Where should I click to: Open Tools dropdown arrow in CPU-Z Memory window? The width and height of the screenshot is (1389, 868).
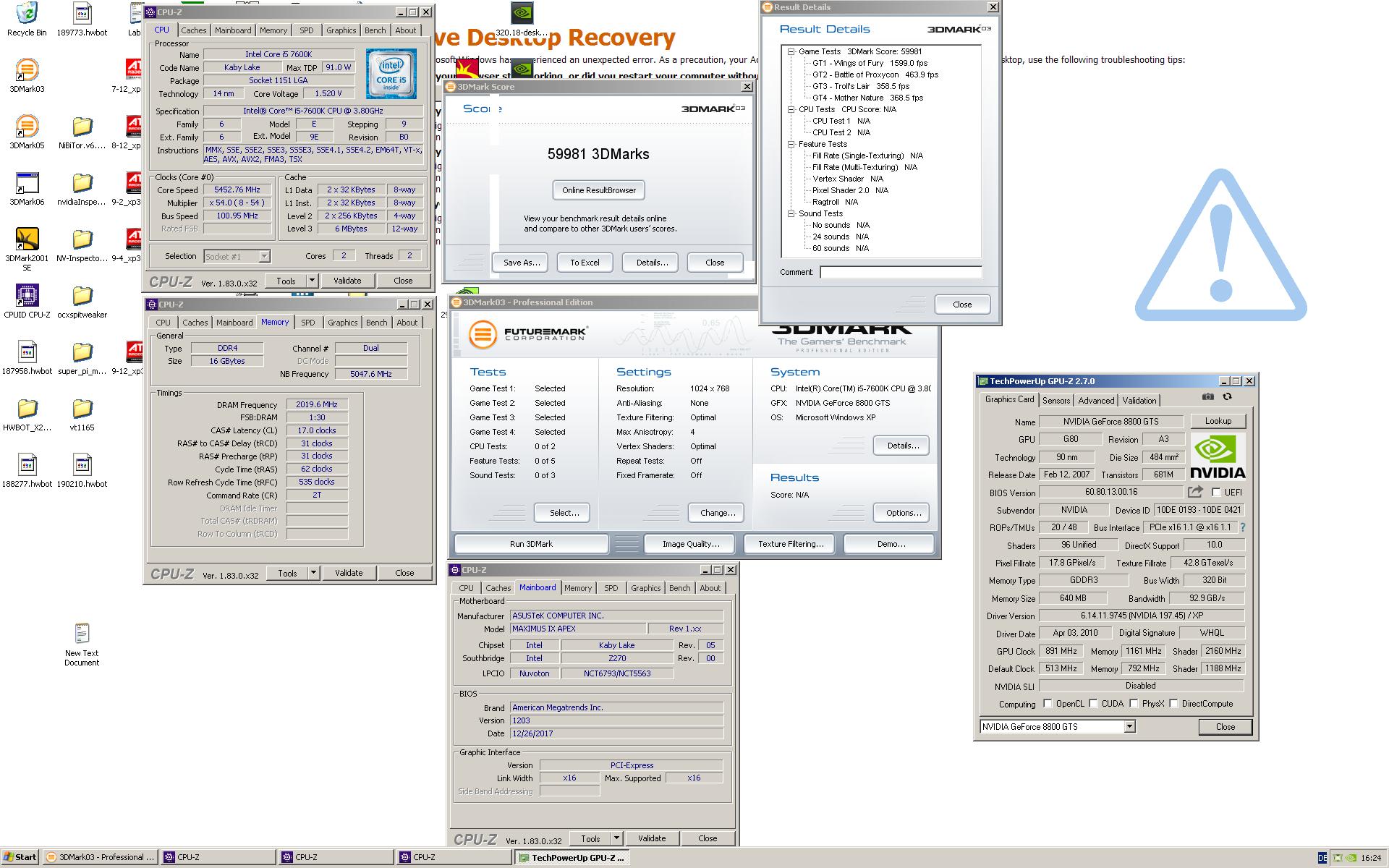313,573
